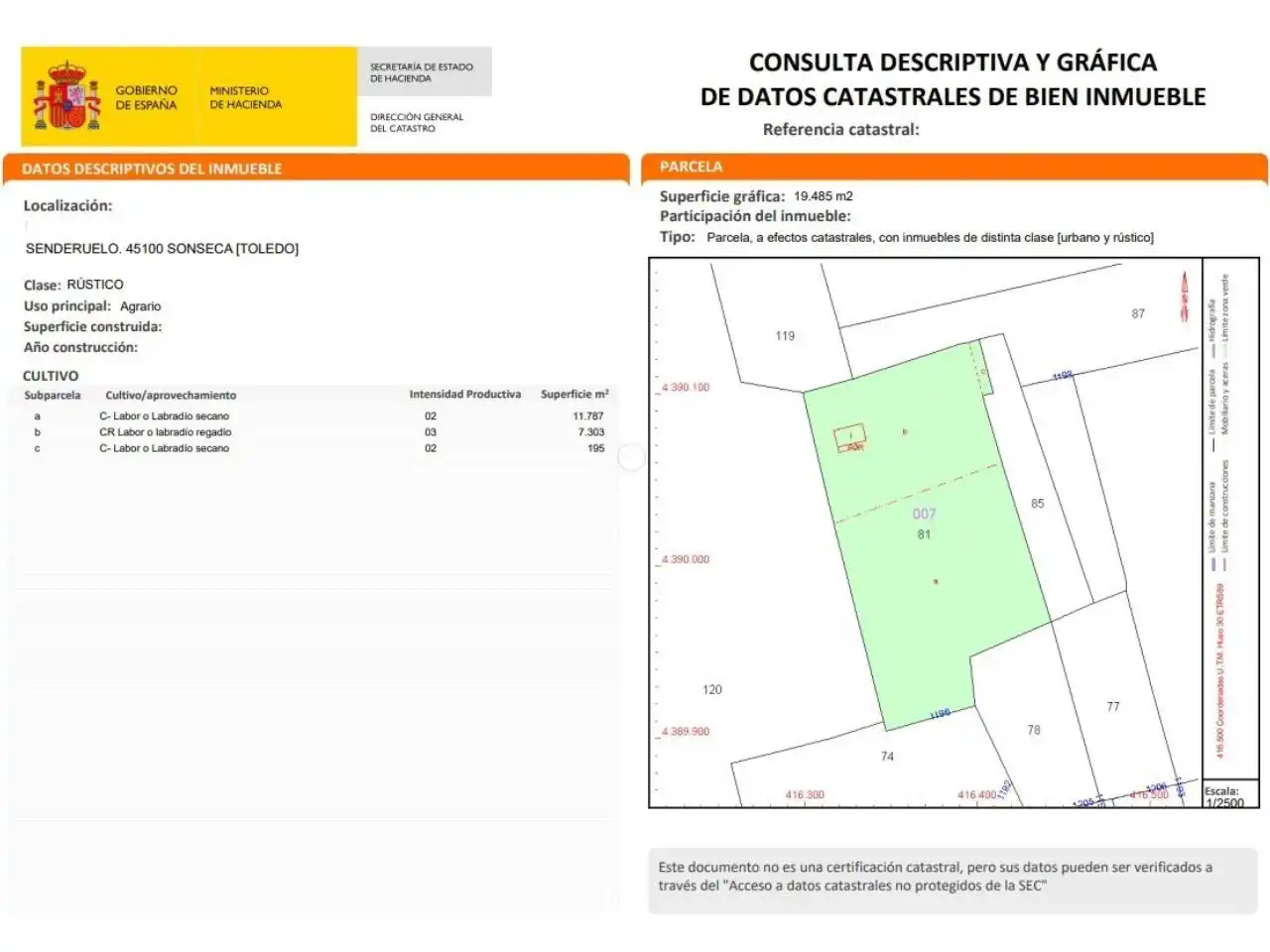Click the 4.389.900 coordinate label
1270x952 pixels.
click(686, 732)
